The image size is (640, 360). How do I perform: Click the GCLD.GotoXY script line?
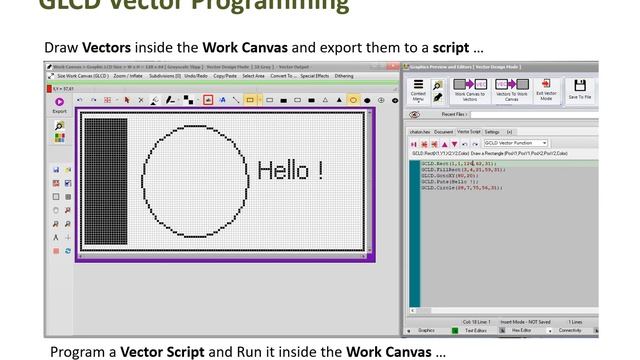point(450,176)
